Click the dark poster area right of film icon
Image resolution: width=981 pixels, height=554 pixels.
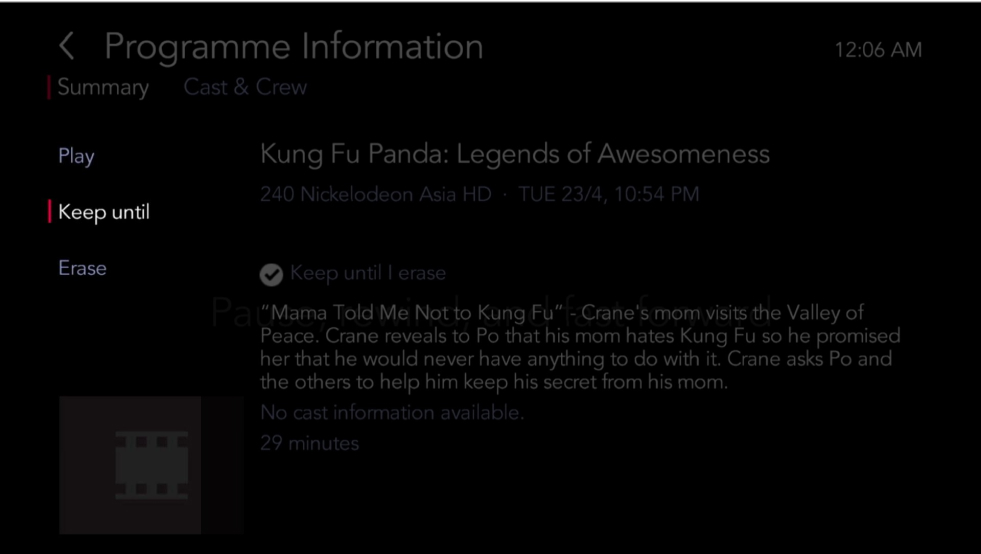coord(222,465)
